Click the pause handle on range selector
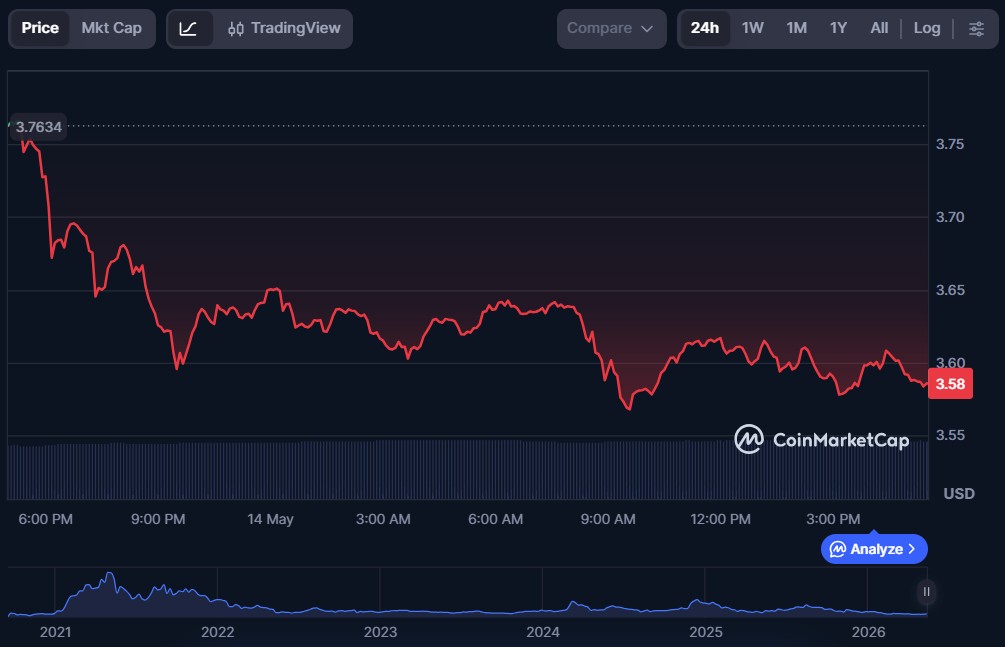Screen dimensions: 1005x647 [926, 592]
